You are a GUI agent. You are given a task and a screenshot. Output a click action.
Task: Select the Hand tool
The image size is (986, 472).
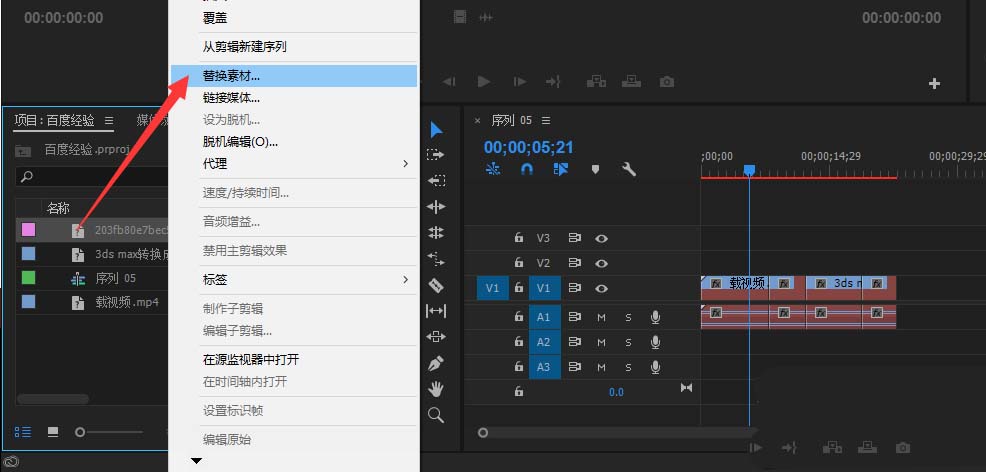click(436, 389)
